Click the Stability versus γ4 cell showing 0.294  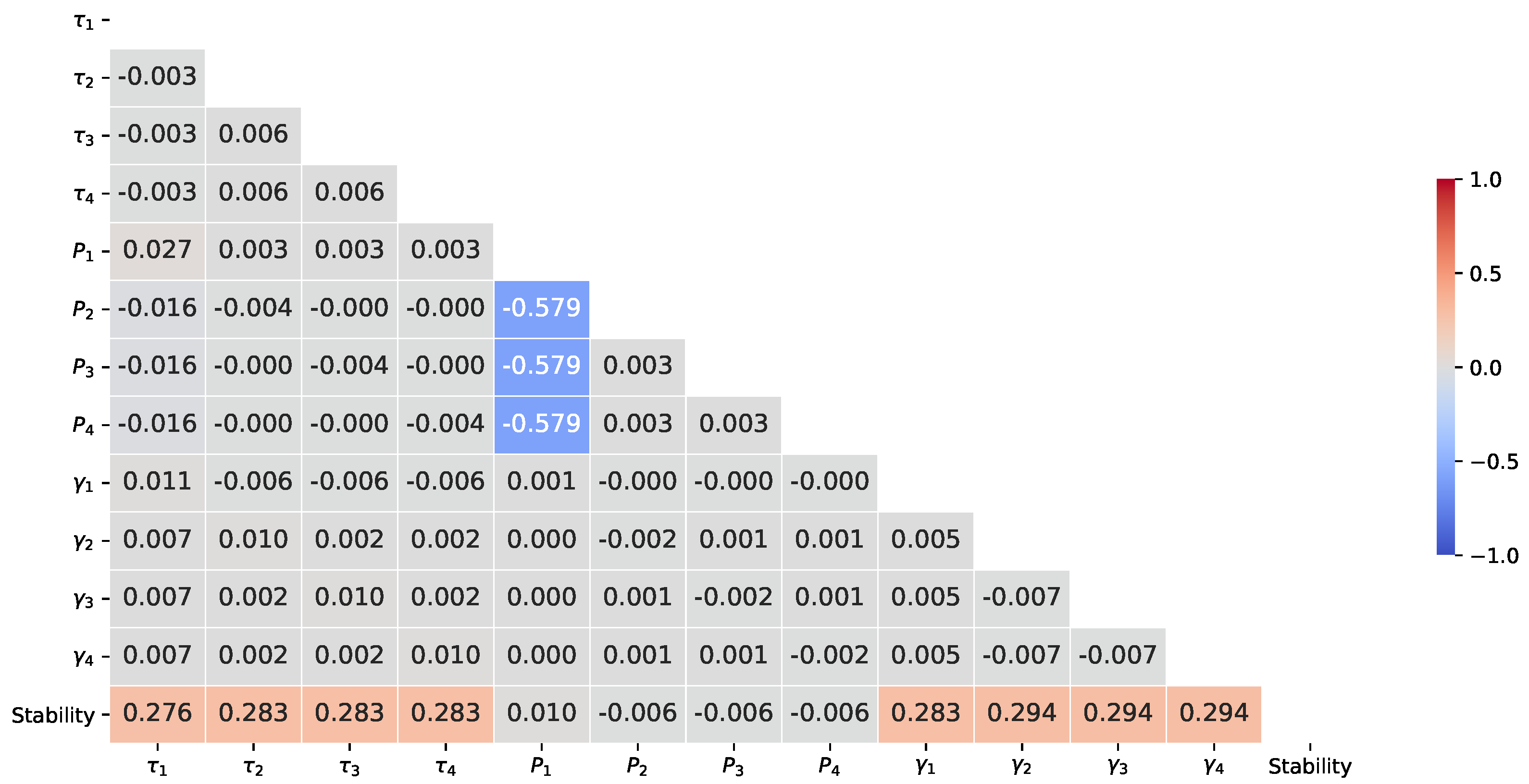(x=1214, y=713)
